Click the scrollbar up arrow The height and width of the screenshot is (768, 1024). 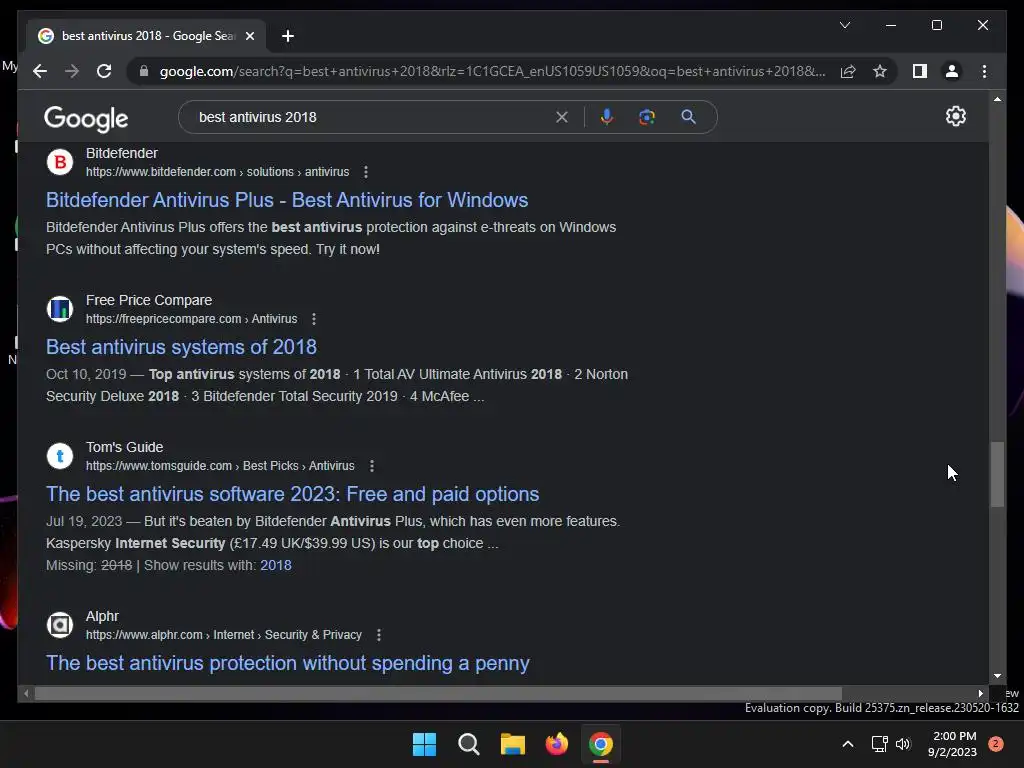coord(997,99)
